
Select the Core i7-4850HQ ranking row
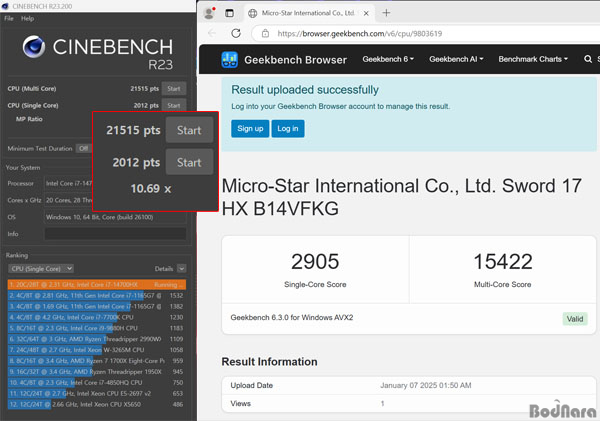[96, 383]
